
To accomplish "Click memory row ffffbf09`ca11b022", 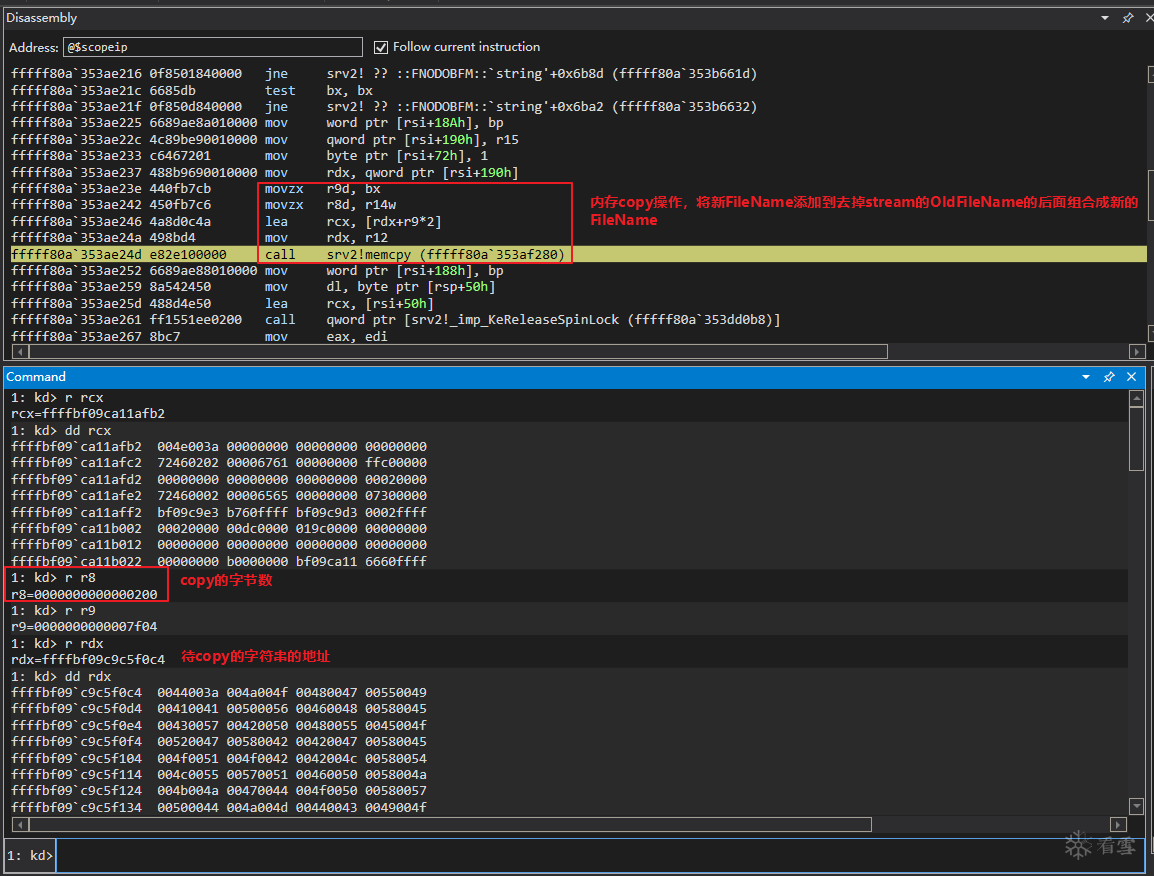I will 219,561.
